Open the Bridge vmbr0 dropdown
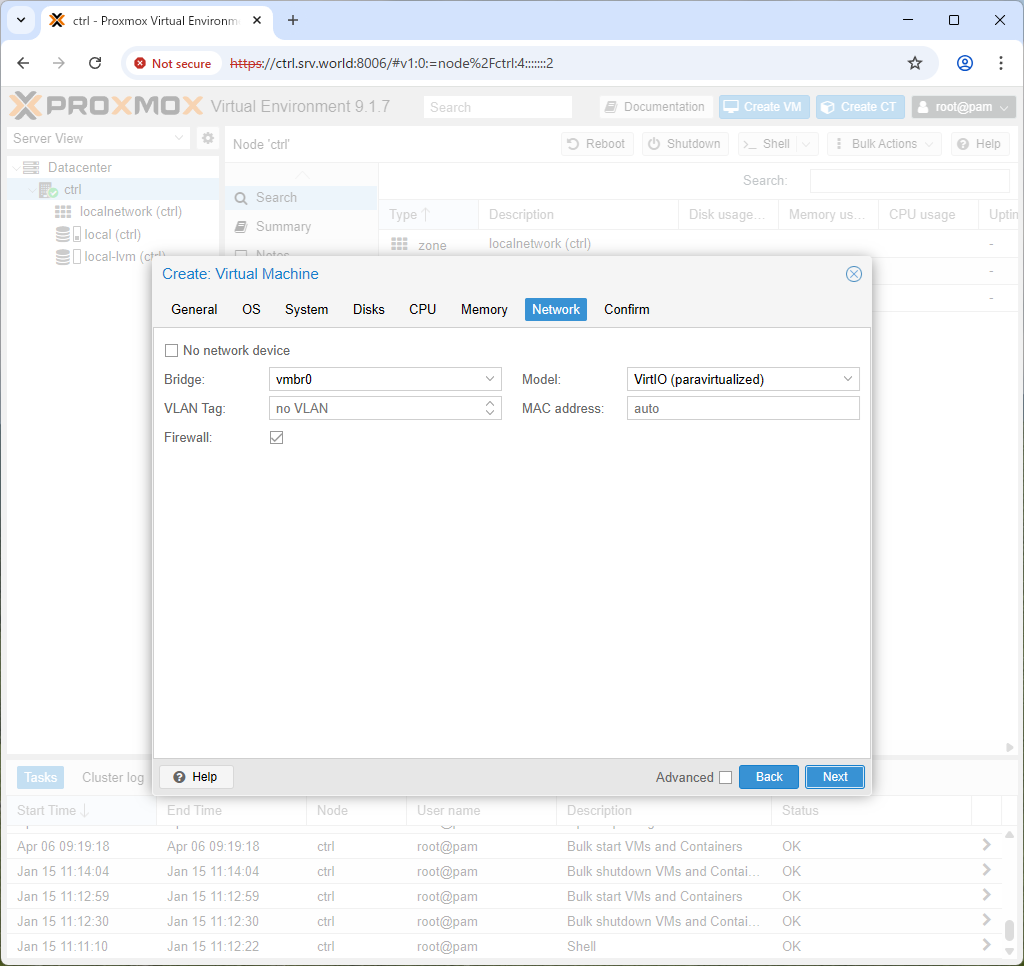Screen dimensions: 1024x966 385,379
